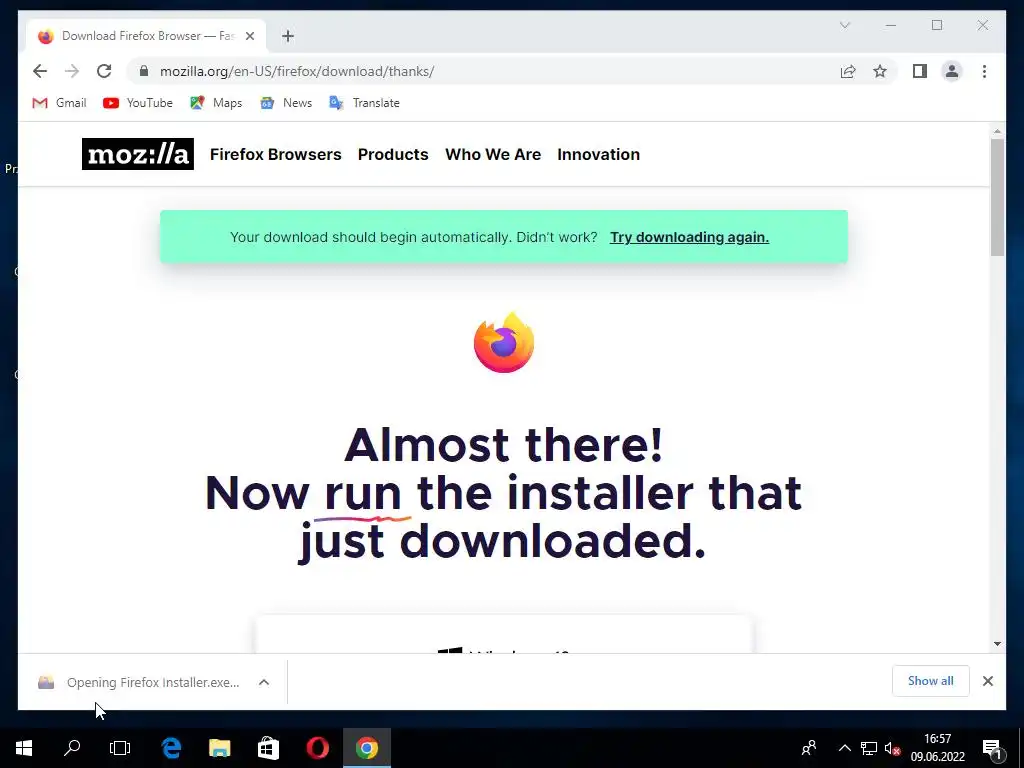
Task: Share this page via the share icon
Action: 848,71
